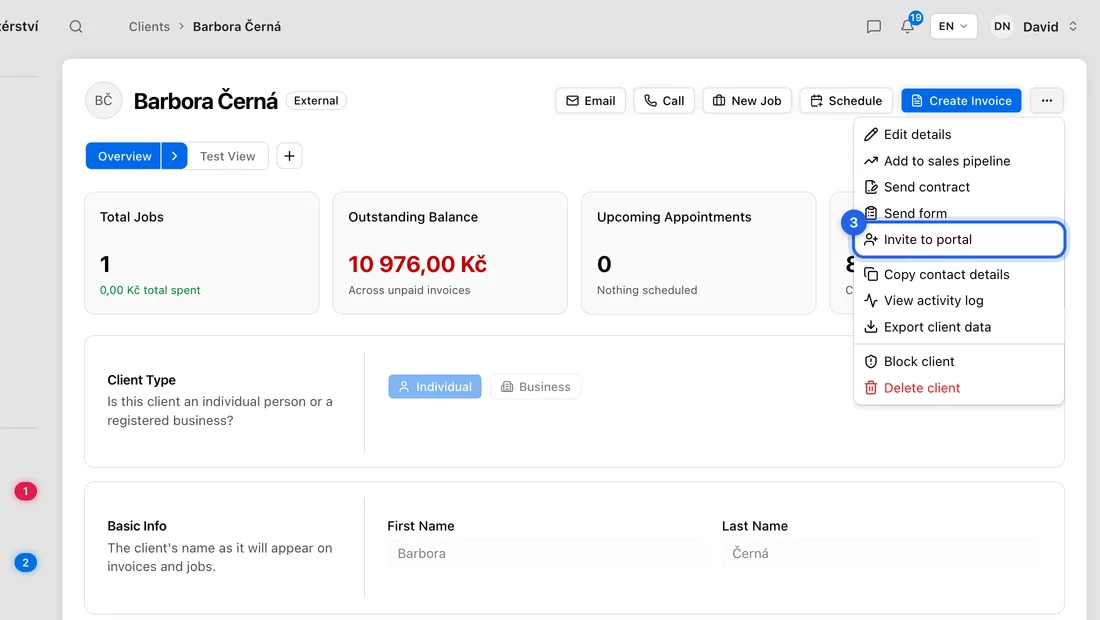1100x620 pixels.
Task: Click the Create Invoice button
Action: point(961,100)
